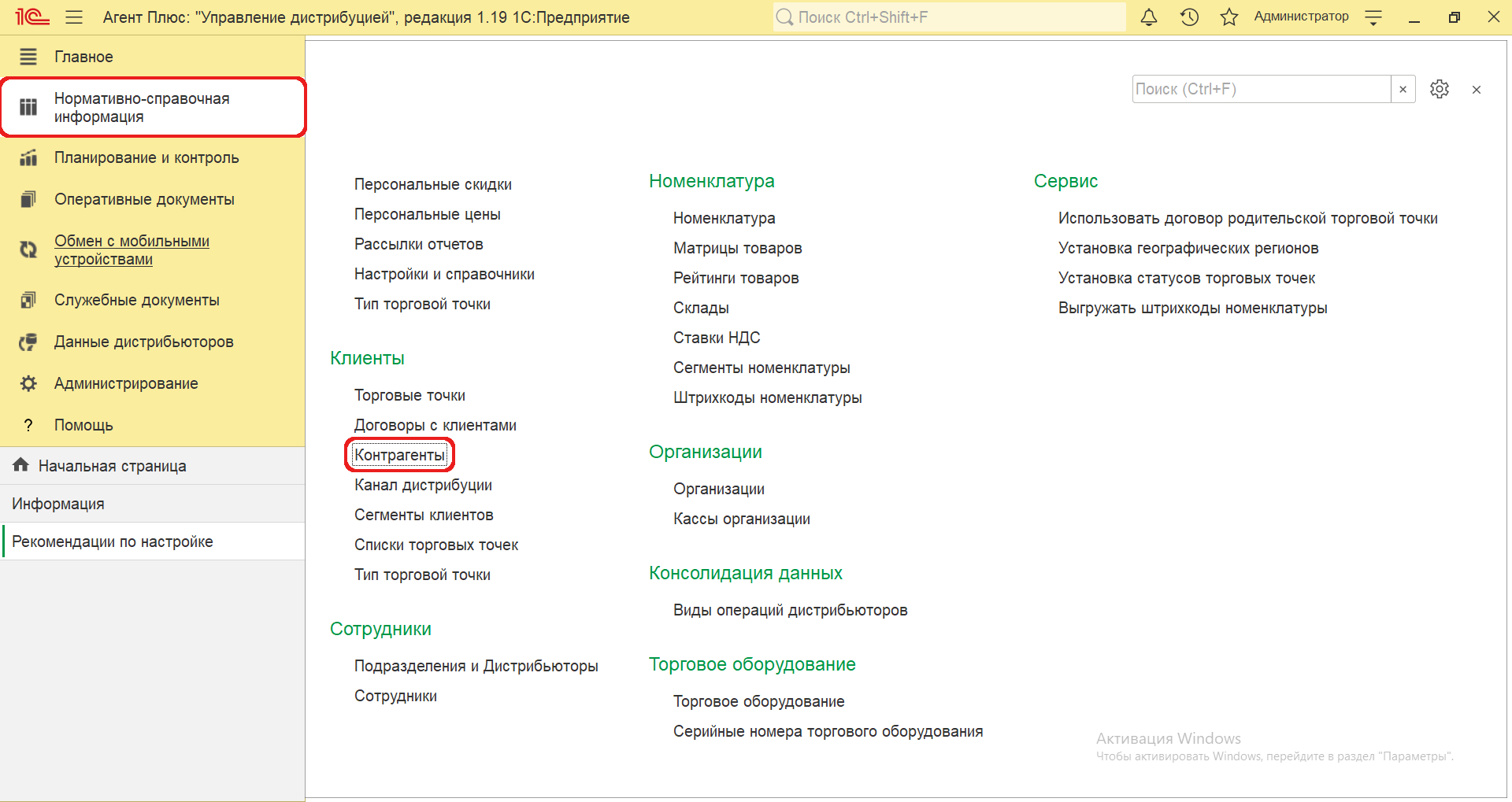
Task: Open Служебные документы section
Action: (x=137, y=300)
